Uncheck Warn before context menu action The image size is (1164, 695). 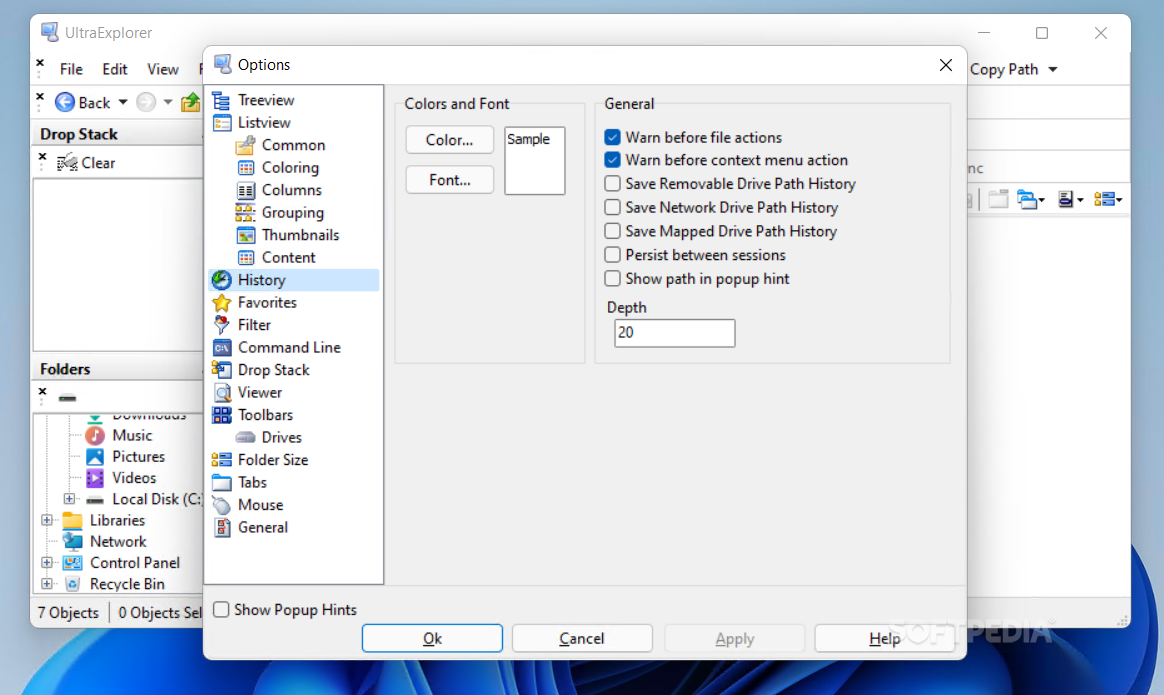pos(612,160)
